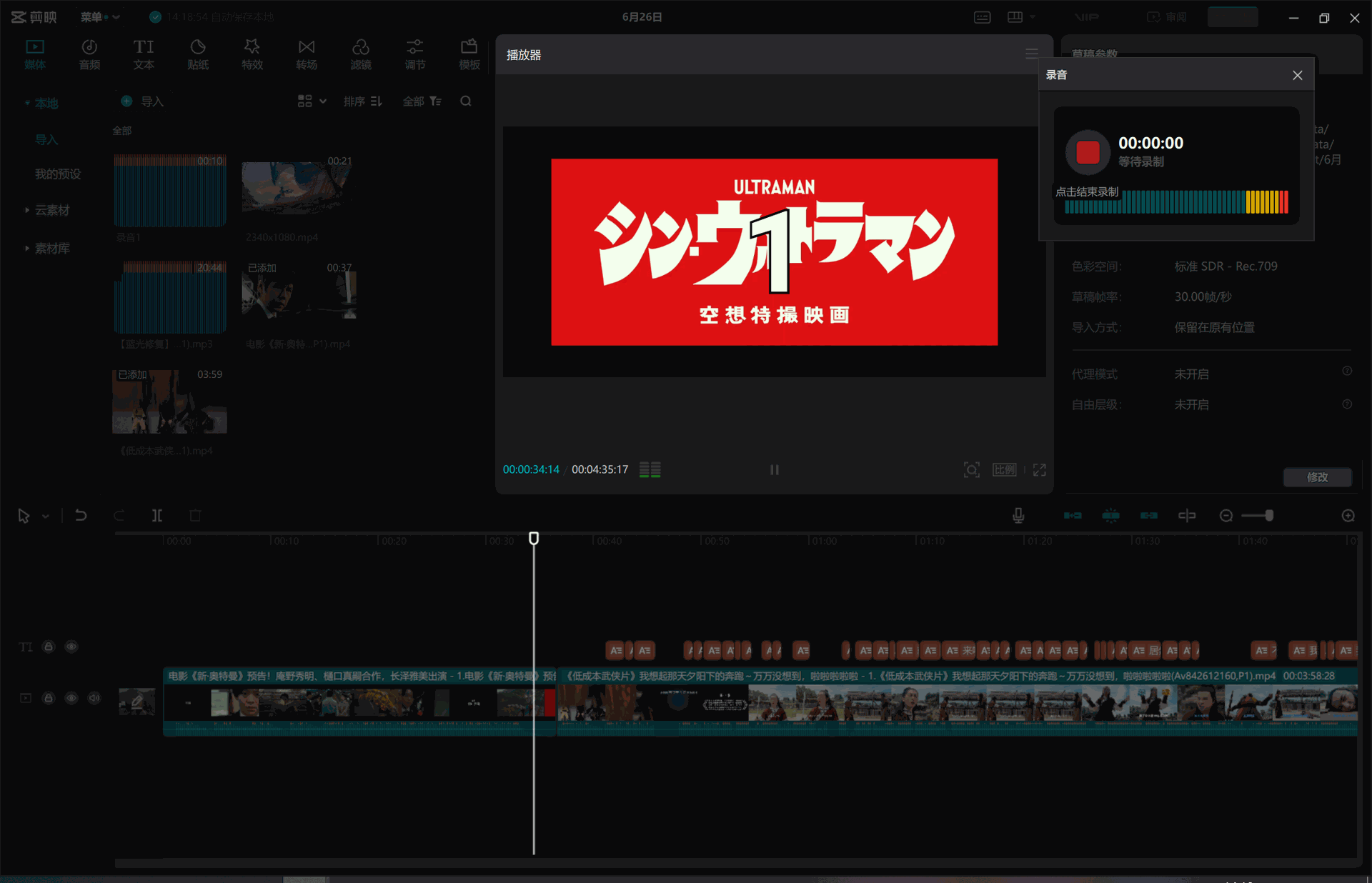Toggle fullscreen in the player
The height and width of the screenshot is (883, 1372).
pos(1040,469)
